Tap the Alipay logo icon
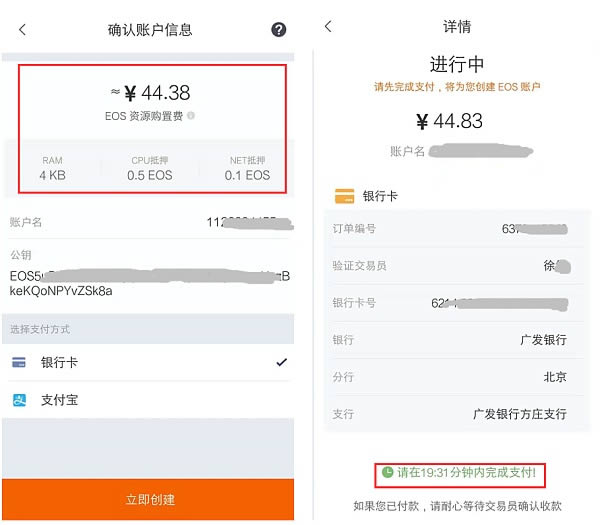600x525 pixels. coord(19,400)
